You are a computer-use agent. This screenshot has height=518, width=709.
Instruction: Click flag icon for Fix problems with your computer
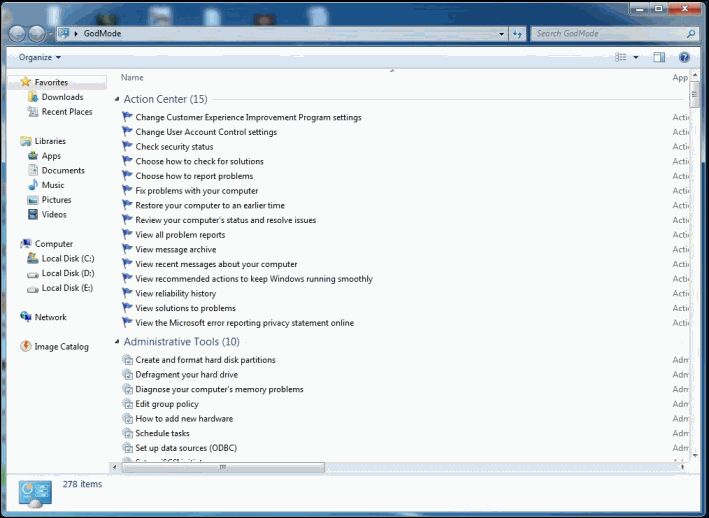pos(127,190)
